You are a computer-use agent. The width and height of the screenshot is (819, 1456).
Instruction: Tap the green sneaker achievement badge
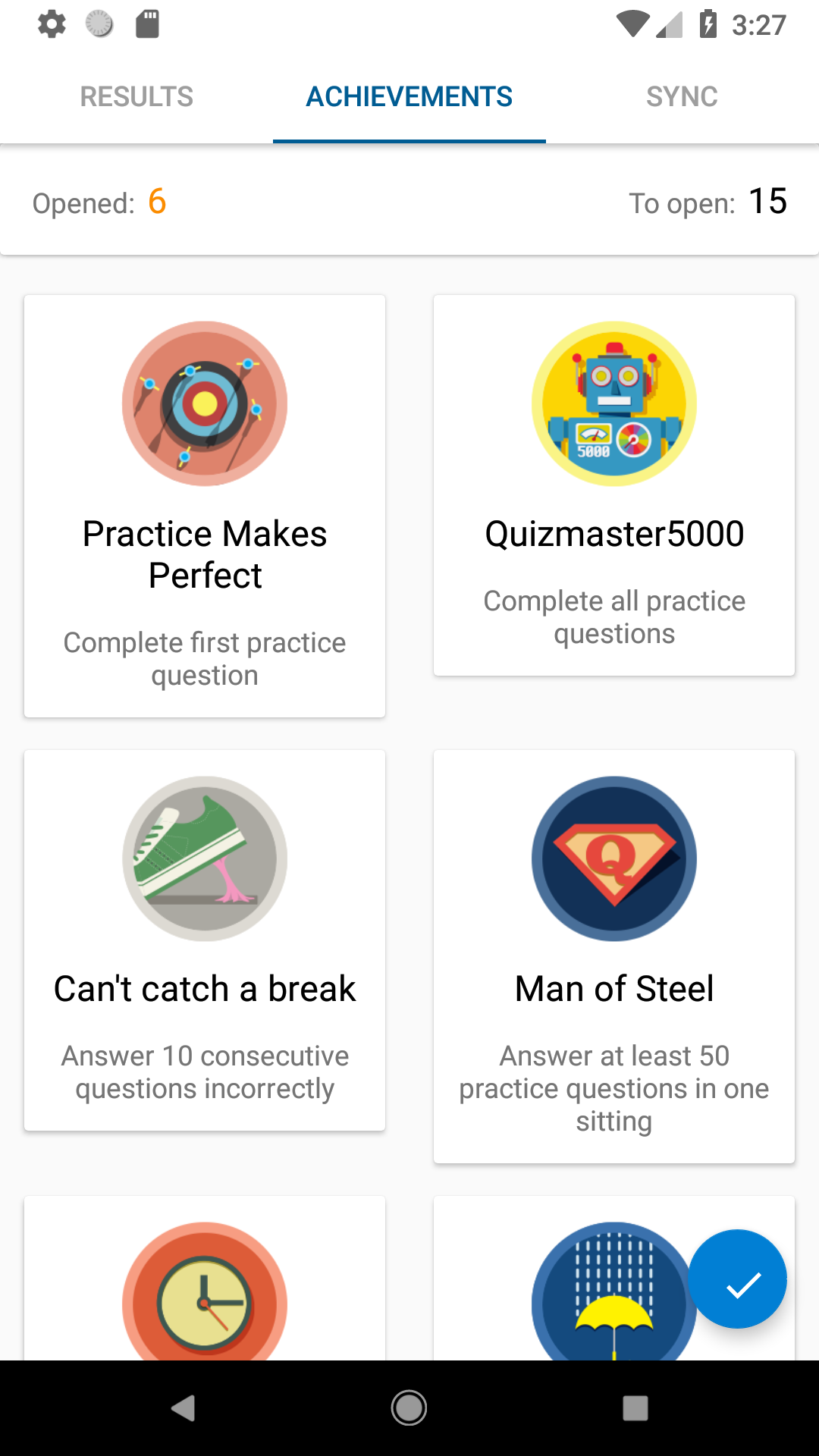pos(205,858)
